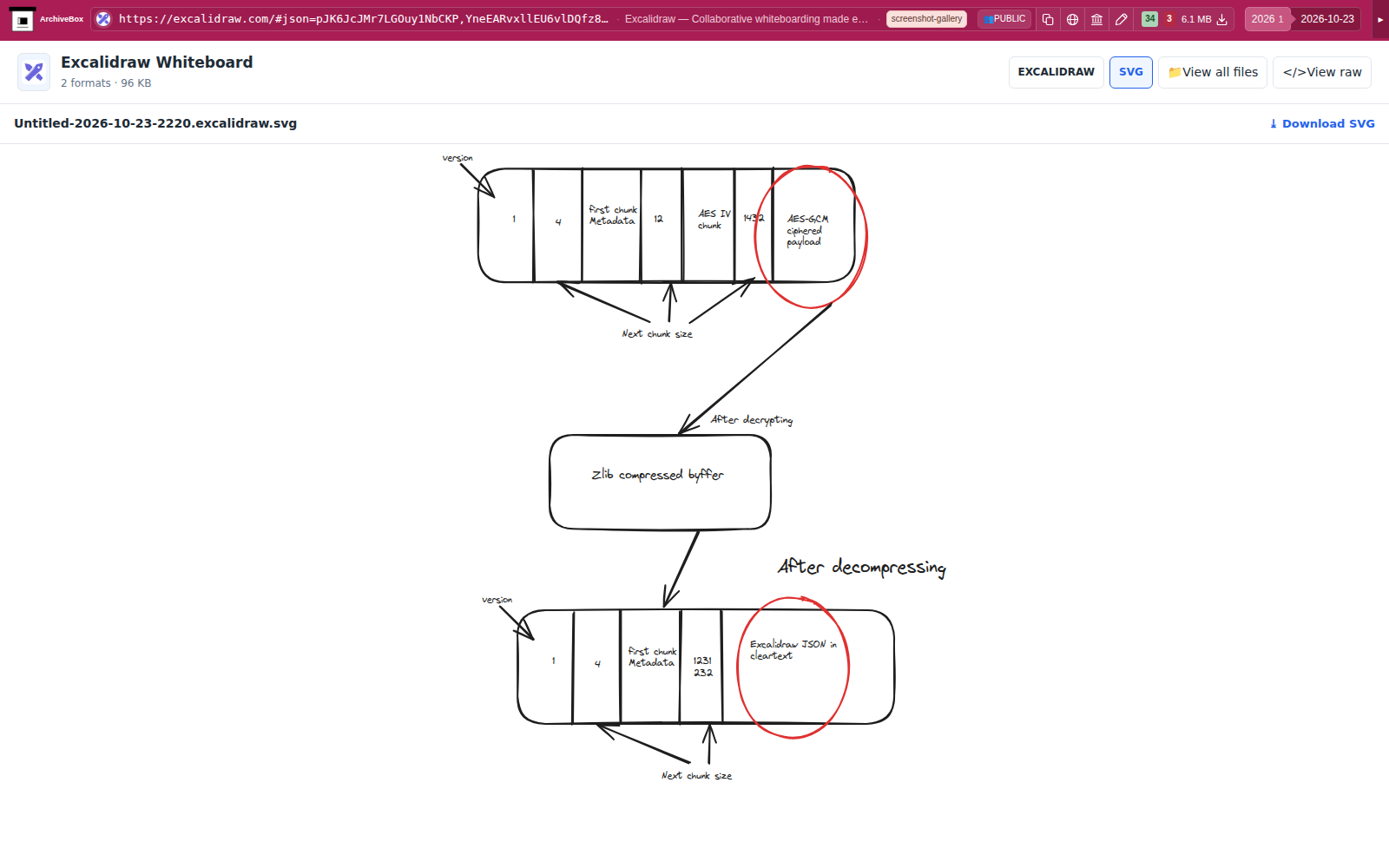Click the page title 'Excalidraw — Collaborative whiteboarding'
The height and width of the screenshot is (868, 1389).
tap(747, 19)
